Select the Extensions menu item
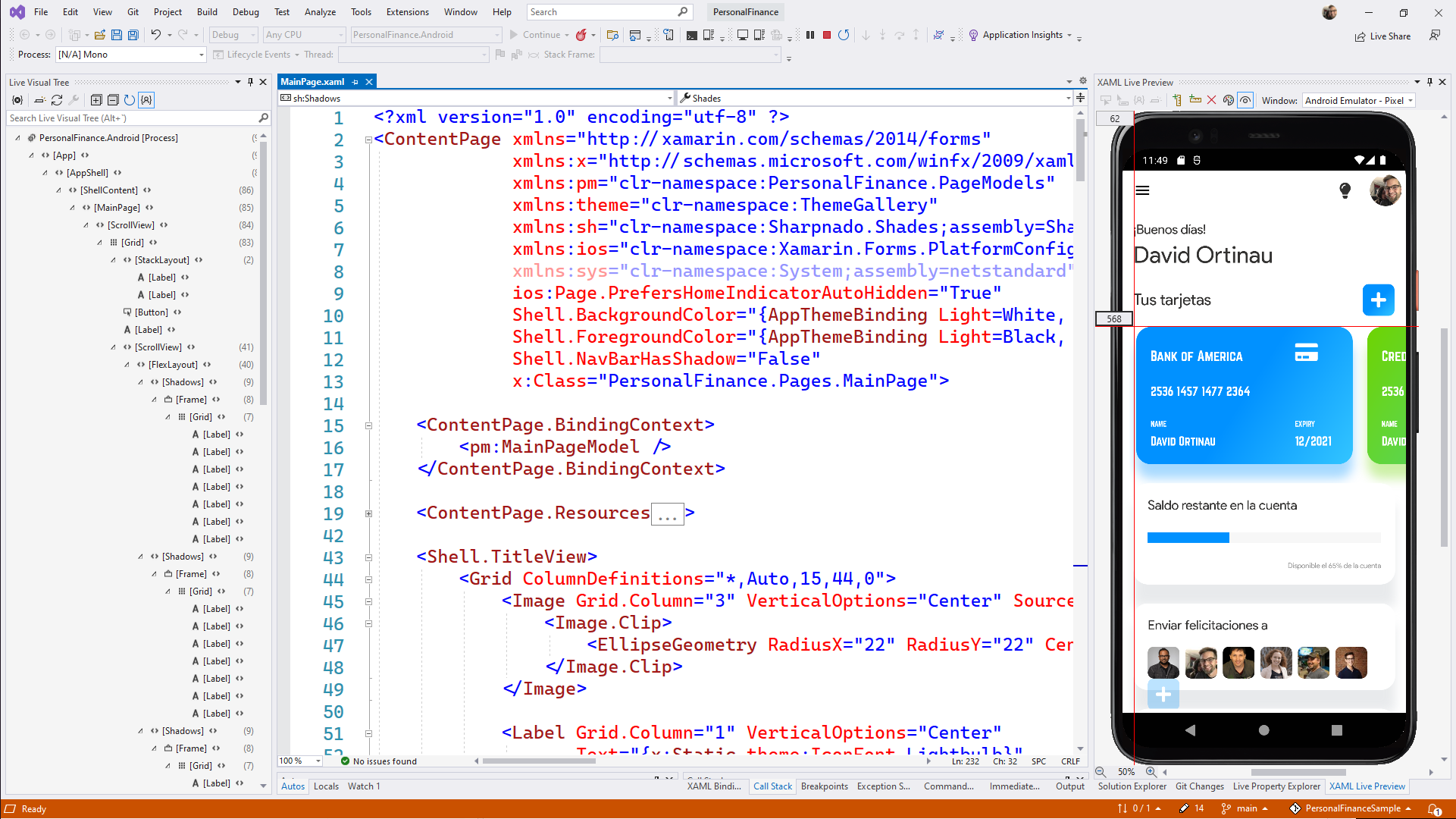 pyautogui.click(x=407, y=11)
